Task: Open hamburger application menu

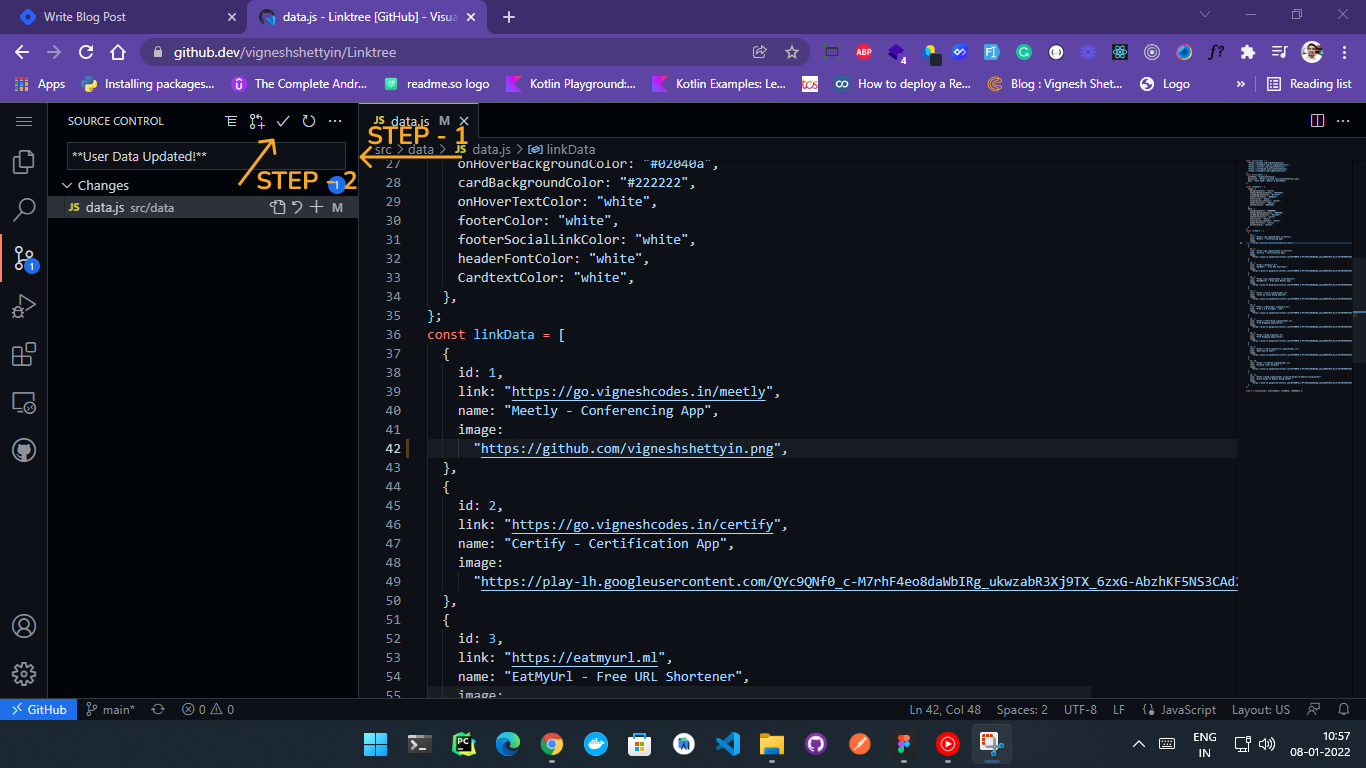Action: click(24, 121)
